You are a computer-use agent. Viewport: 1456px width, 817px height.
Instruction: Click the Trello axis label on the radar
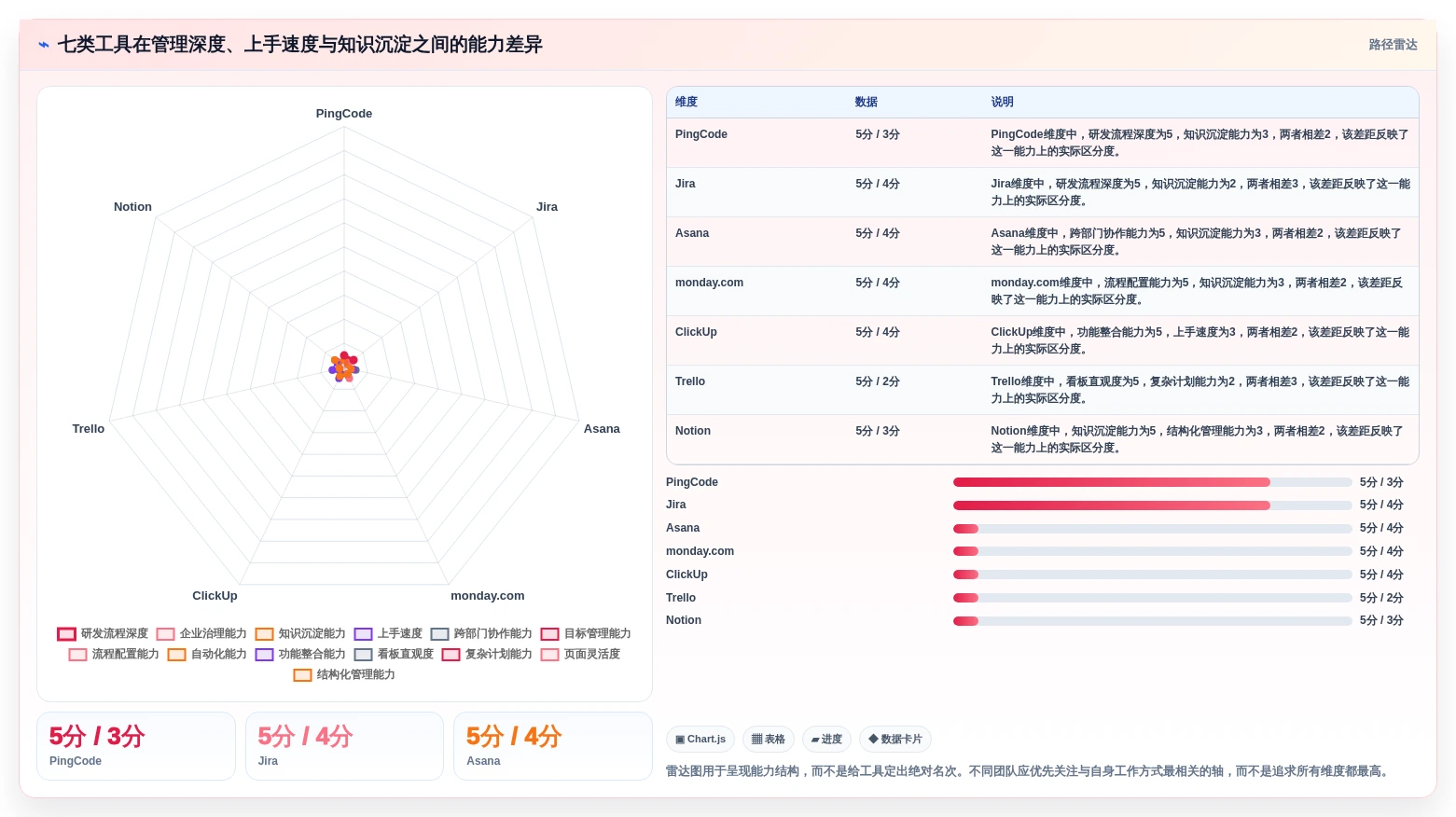point(89,429)
